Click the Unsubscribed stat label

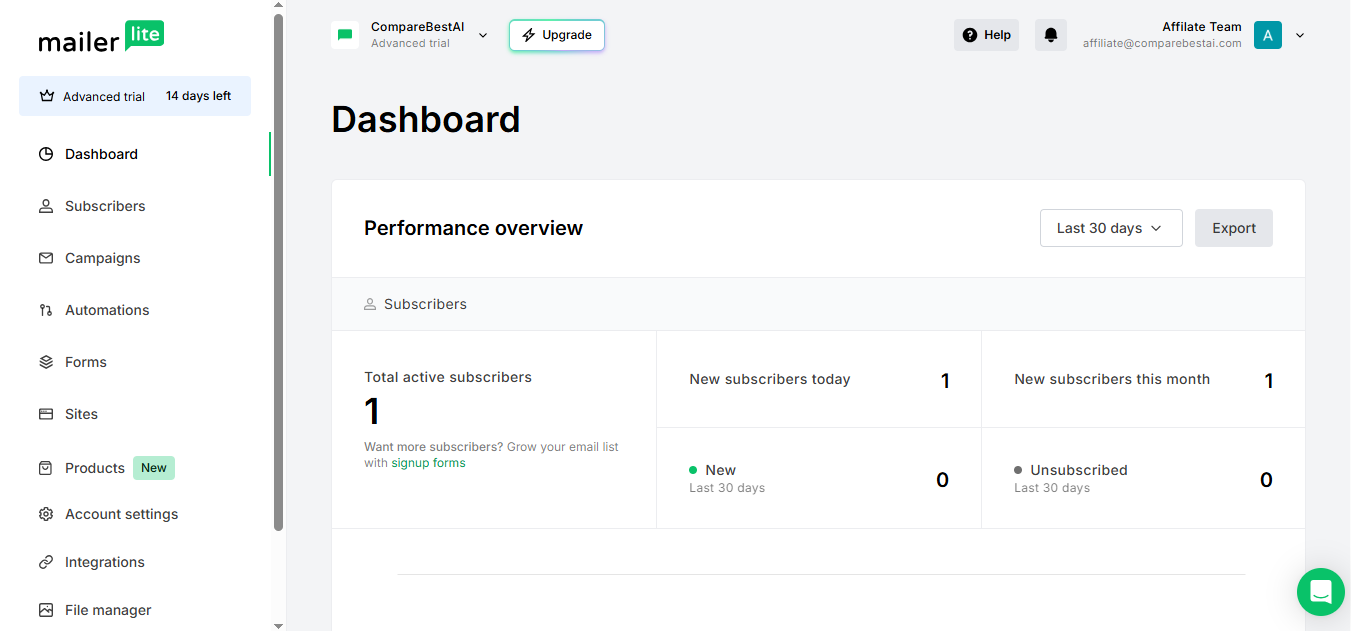[x=1079, y=470]
